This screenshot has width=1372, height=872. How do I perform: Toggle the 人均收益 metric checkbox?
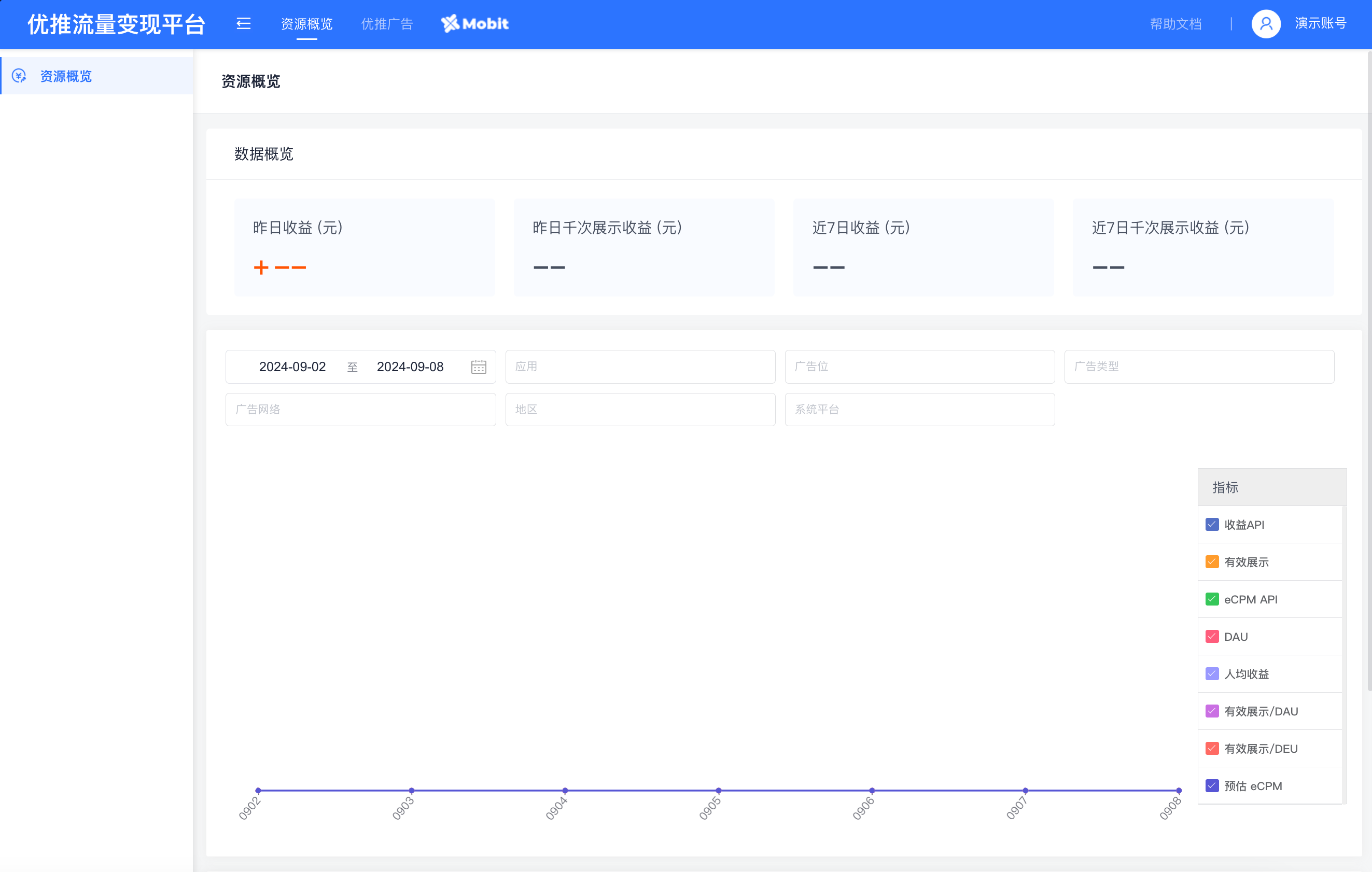tap(1212, 674)
